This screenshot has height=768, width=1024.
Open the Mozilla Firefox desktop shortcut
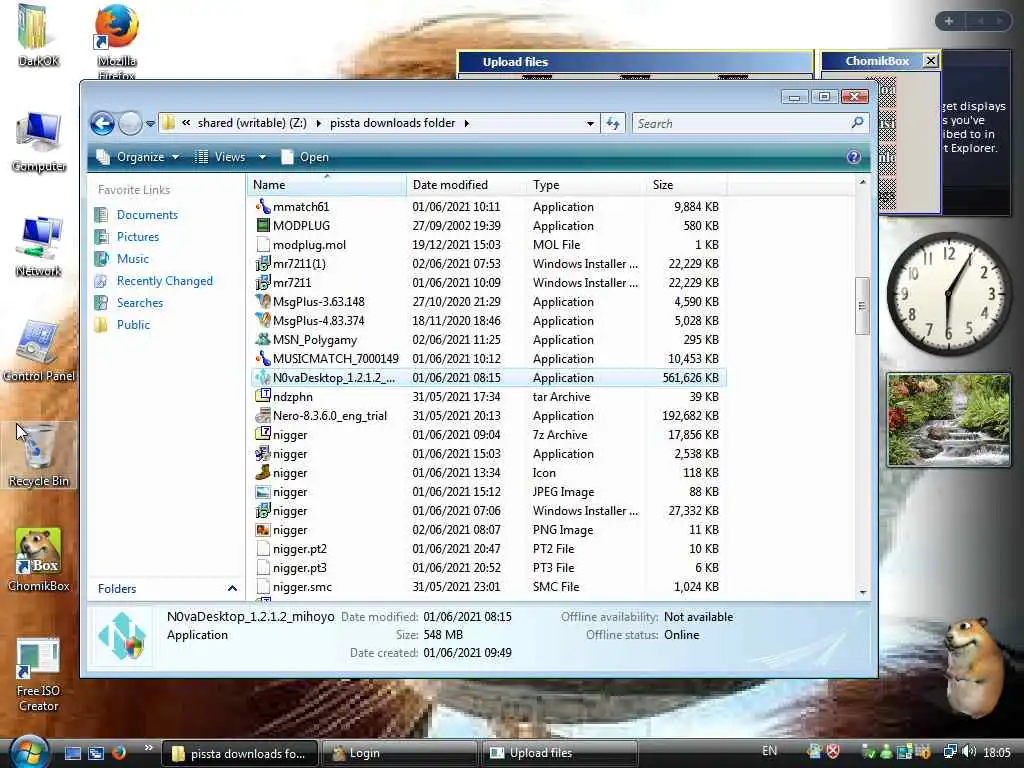point(116,42)
